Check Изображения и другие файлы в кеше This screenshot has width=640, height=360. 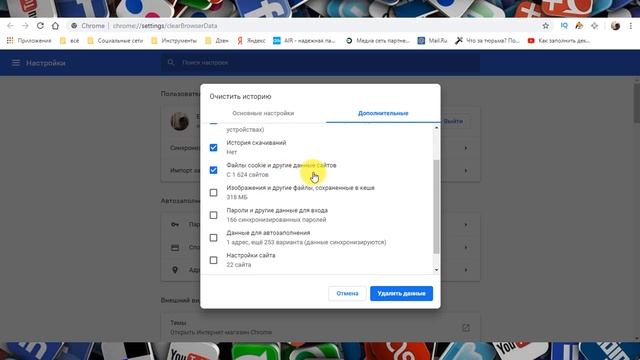(x=213, y=192)
